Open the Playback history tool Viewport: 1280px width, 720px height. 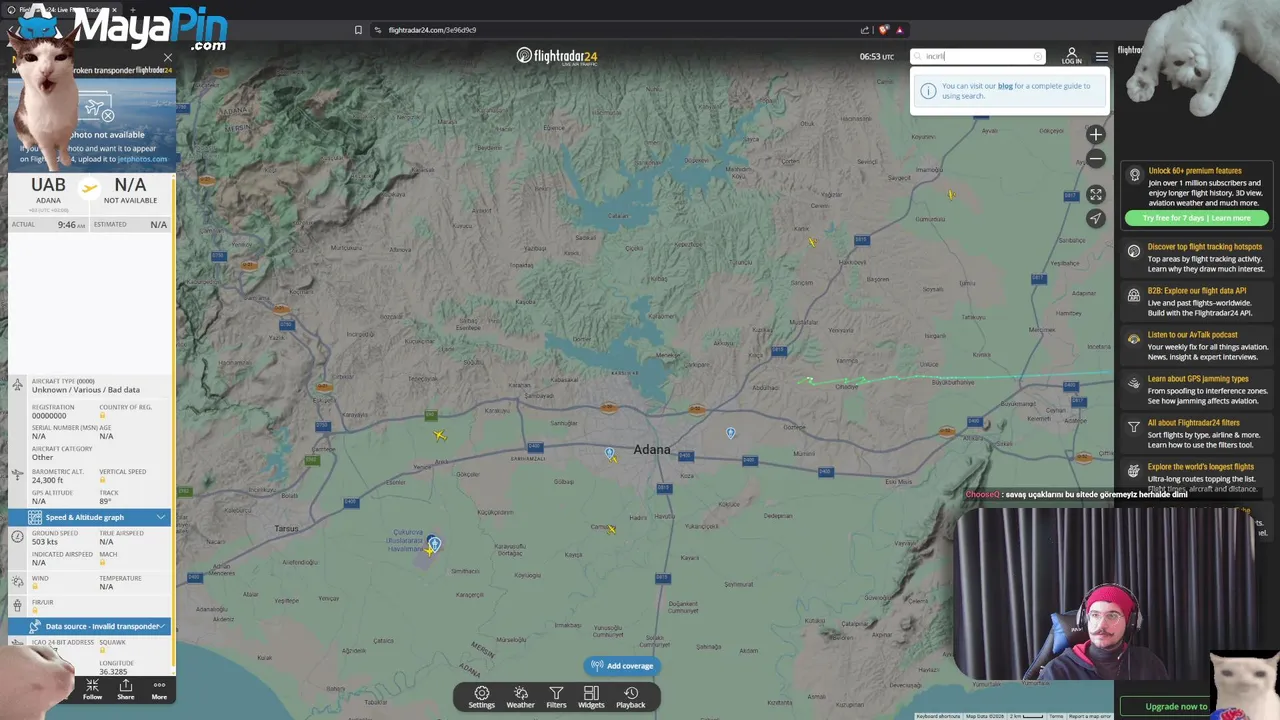630,697
